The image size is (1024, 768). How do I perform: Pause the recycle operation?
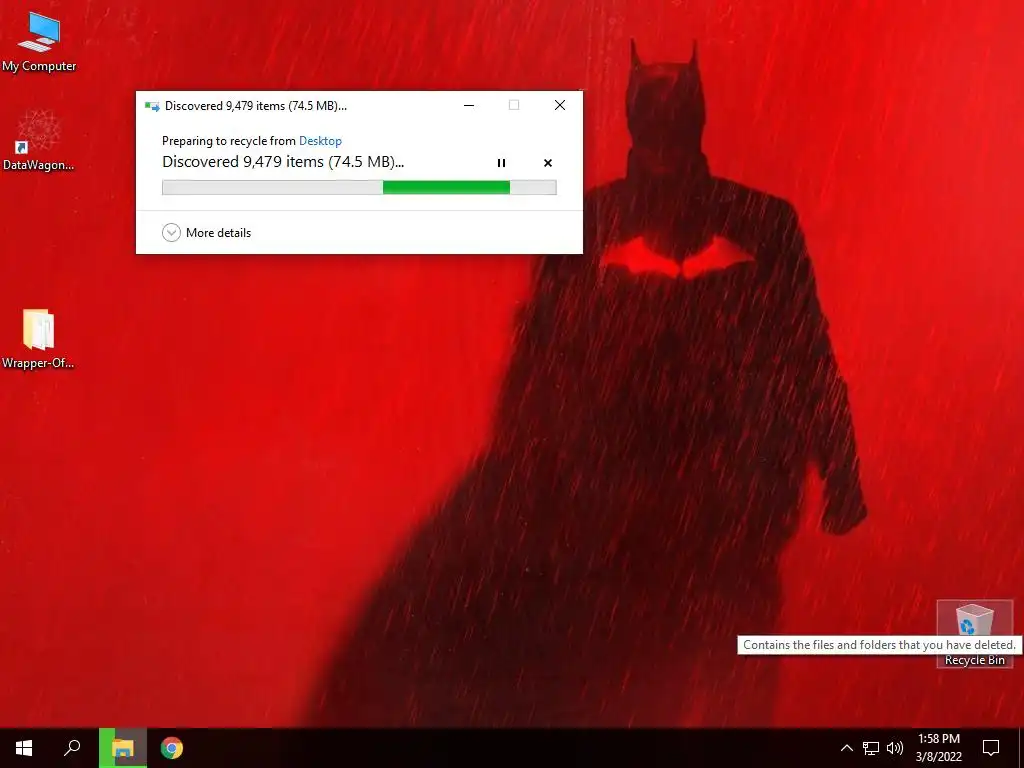point(502,163)
